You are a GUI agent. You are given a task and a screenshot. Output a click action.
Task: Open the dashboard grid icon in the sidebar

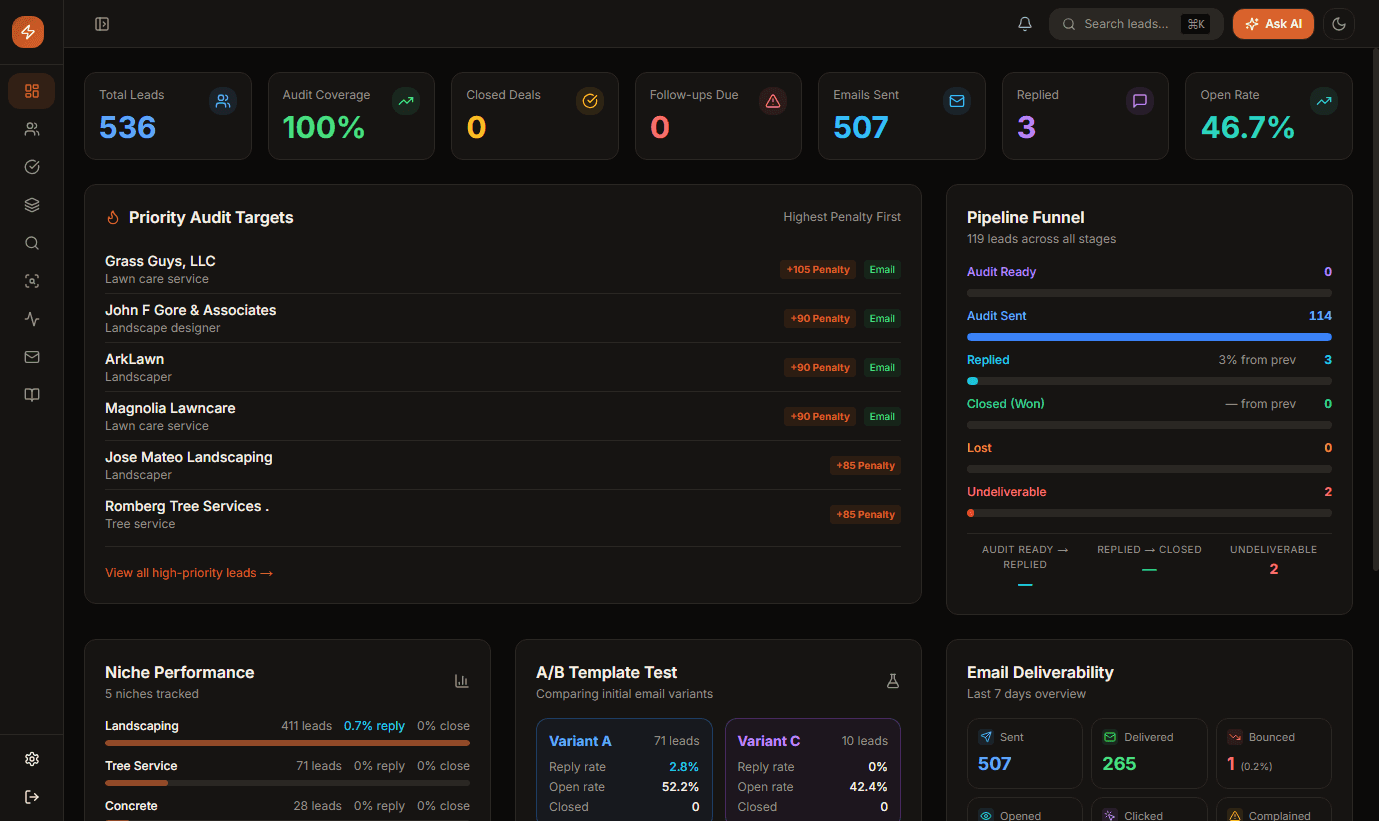click(x=32, y=91)
